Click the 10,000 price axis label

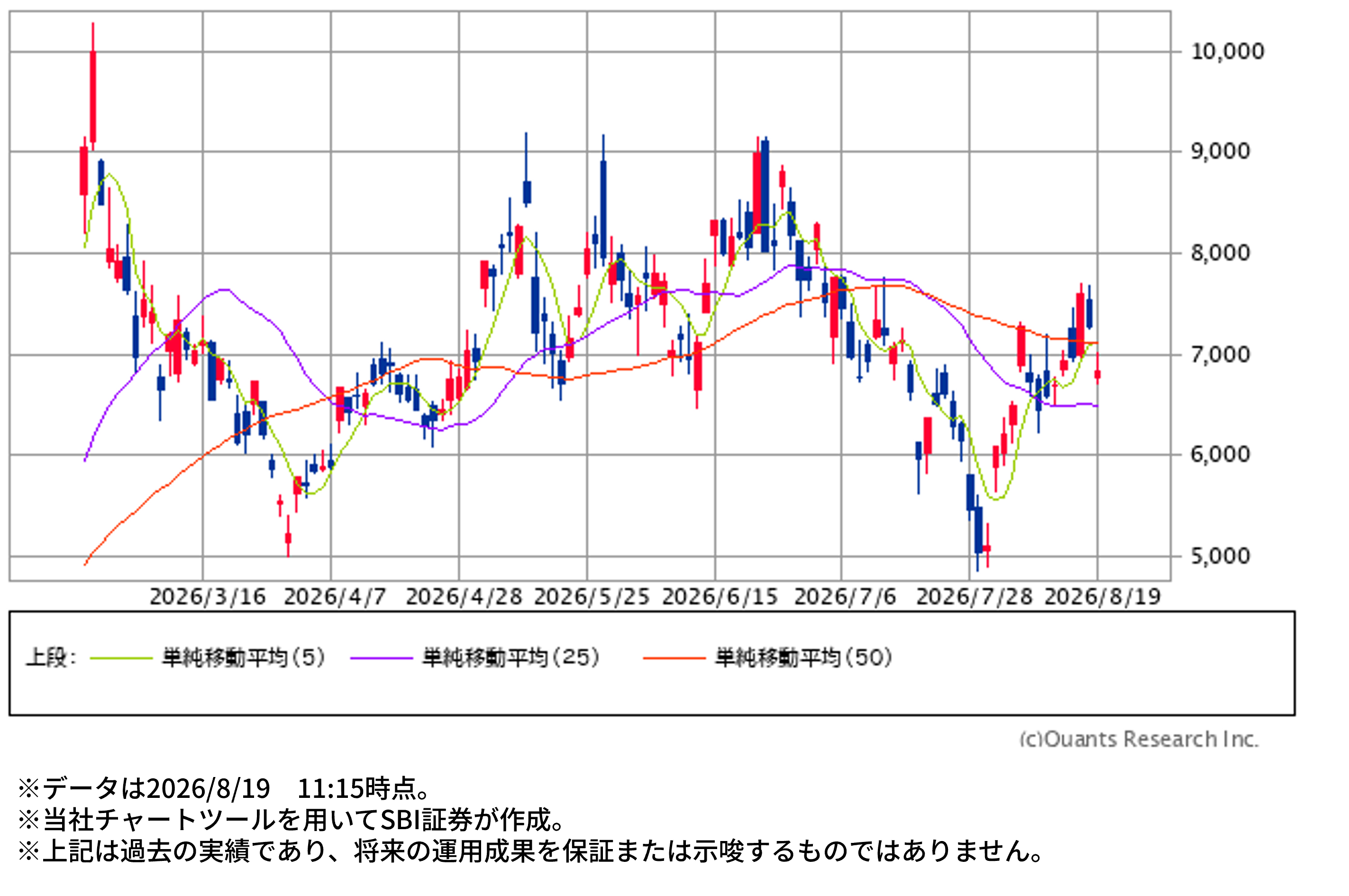(1227, 52)
